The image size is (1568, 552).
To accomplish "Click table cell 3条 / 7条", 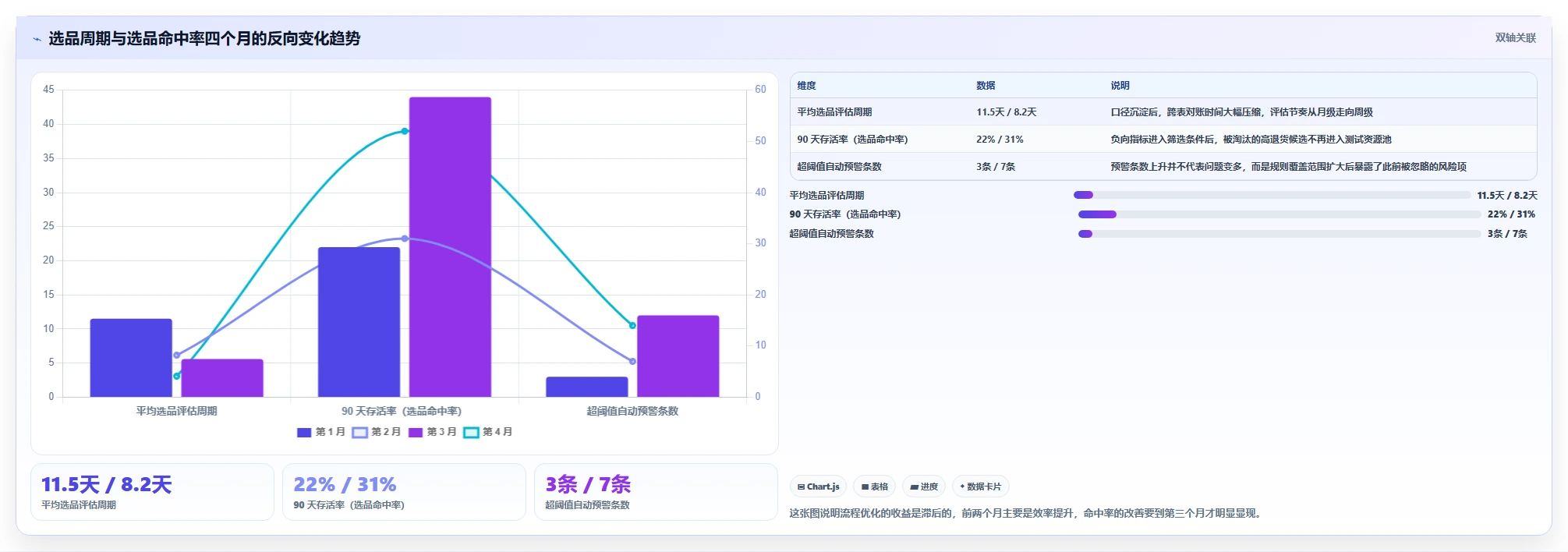I will point(996,167).
